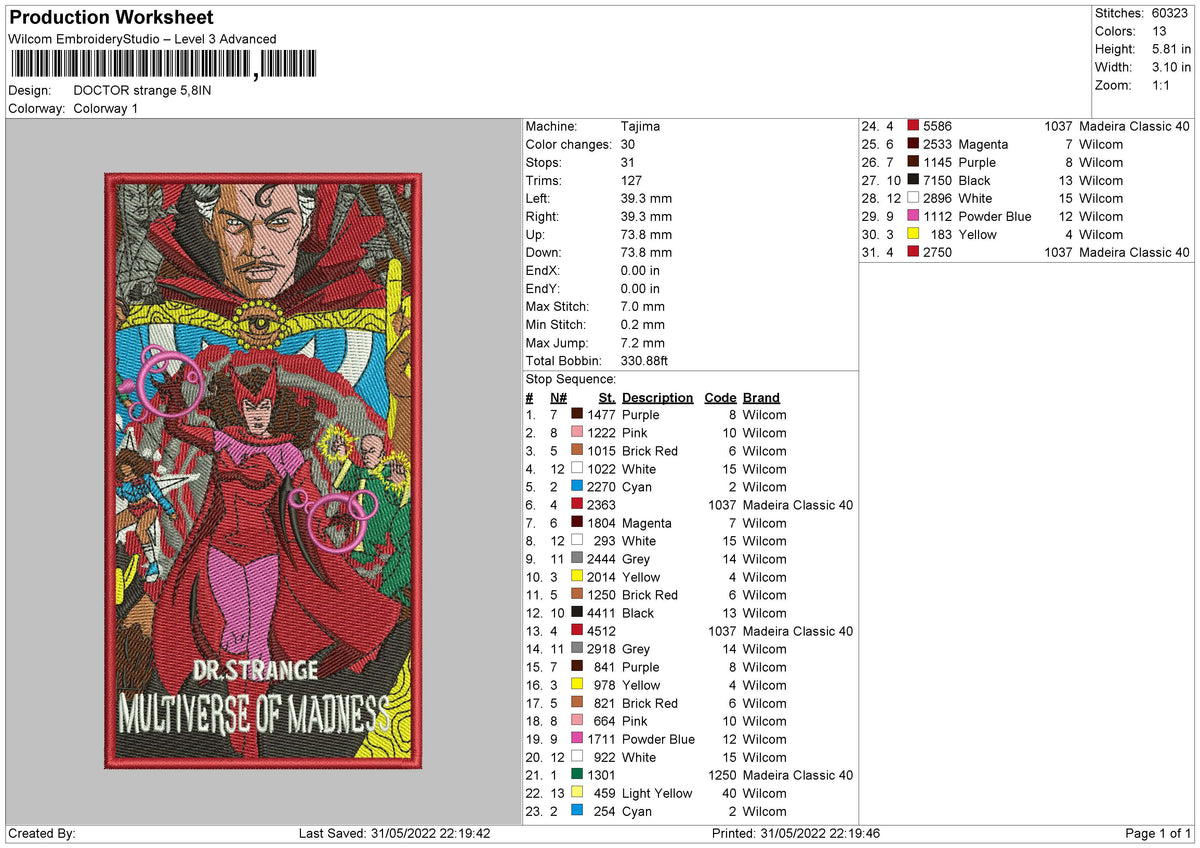The width and height of the screenshot is (1200, 848).
Task: Click the 'Colorway 1' value
Action: point(106,108)
